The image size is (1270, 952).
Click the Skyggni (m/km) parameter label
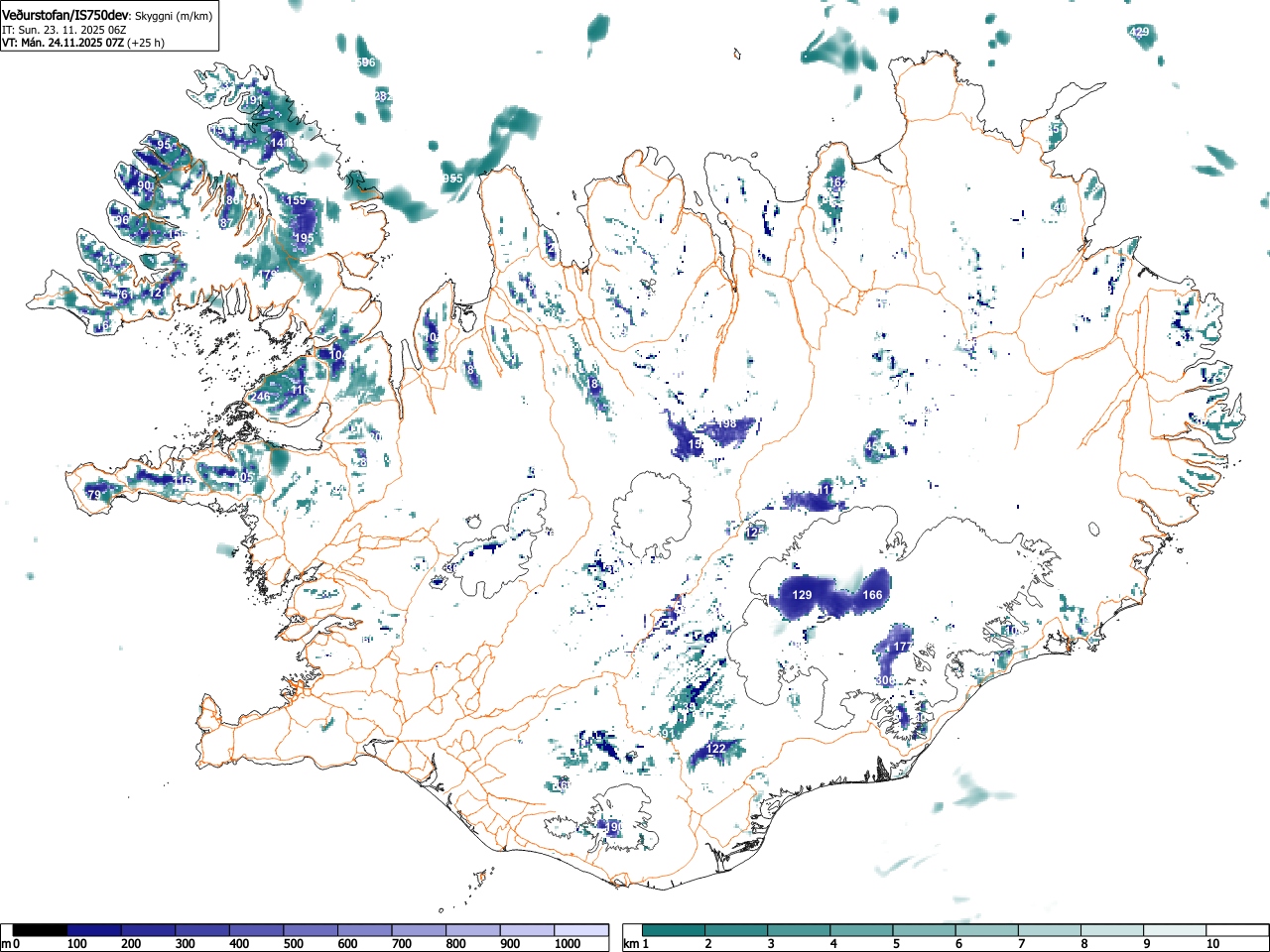point(172,16)
